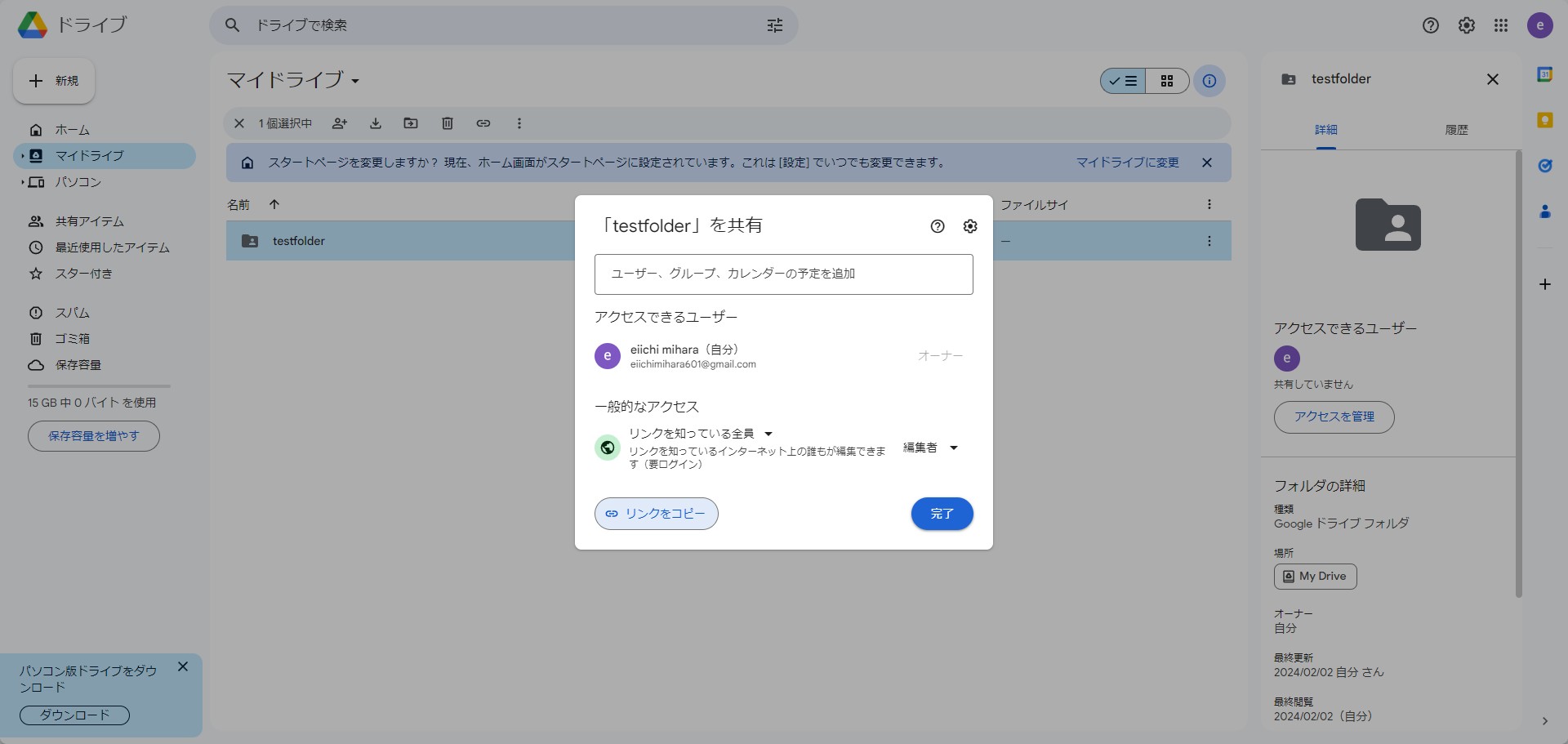Switch to grid layout view
Viewport: 1568px width, 744px height.
pyautogui.click(x=1167, y=81)
